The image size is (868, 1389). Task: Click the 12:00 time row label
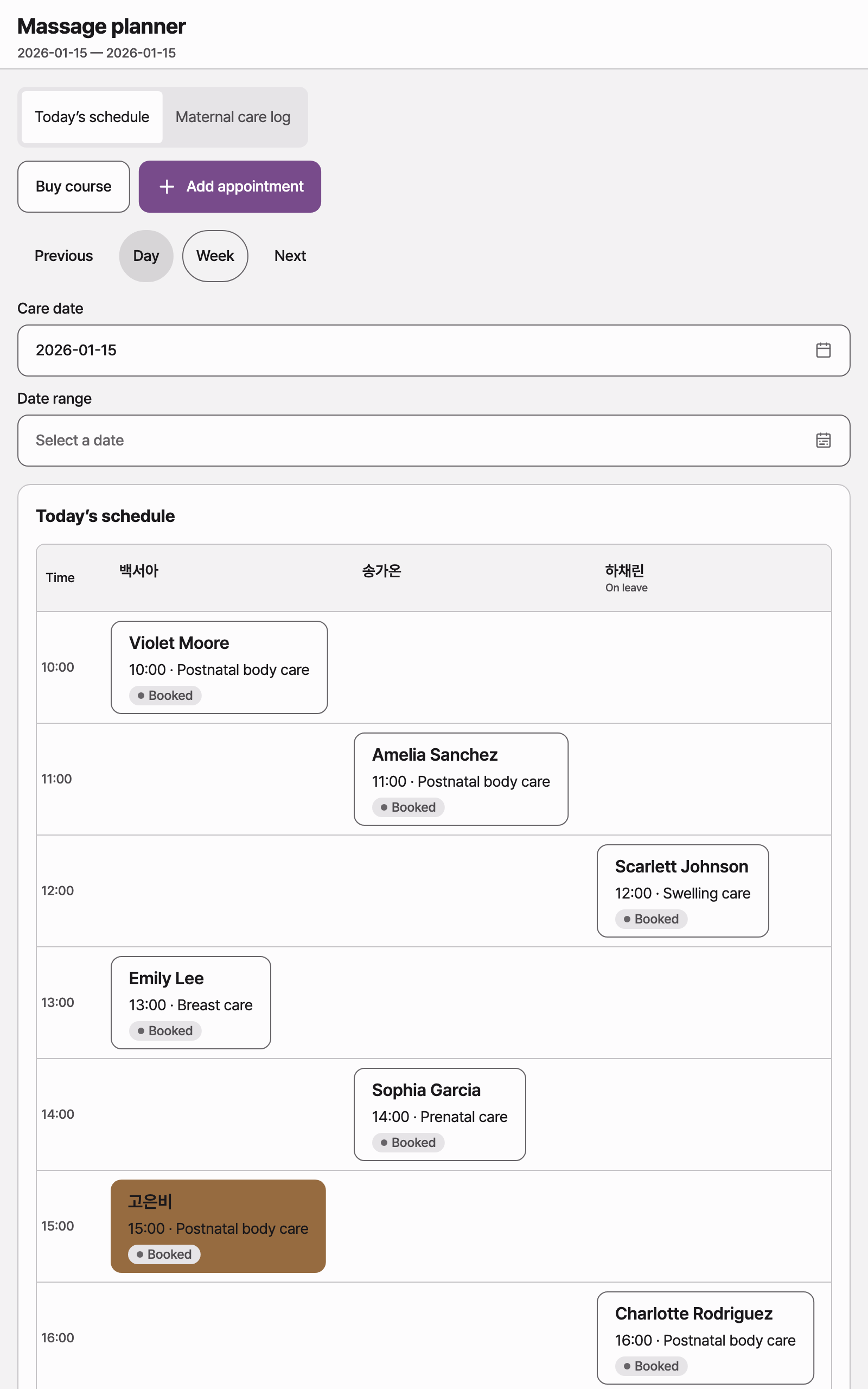(x=58, y=891)
